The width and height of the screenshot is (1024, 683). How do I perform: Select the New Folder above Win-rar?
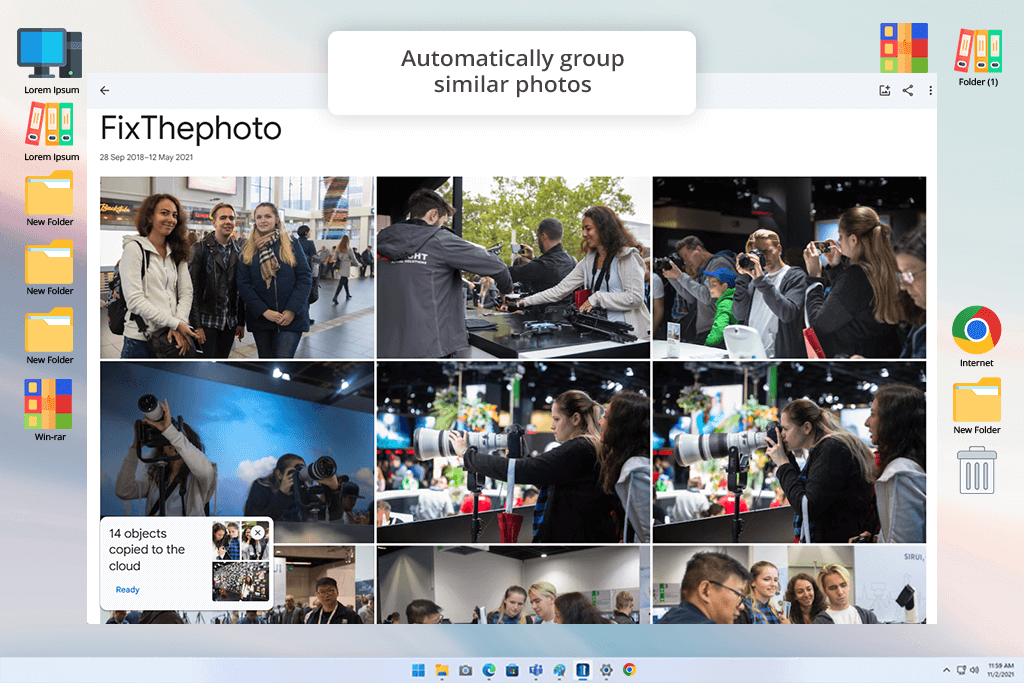(x=50, y=337)
